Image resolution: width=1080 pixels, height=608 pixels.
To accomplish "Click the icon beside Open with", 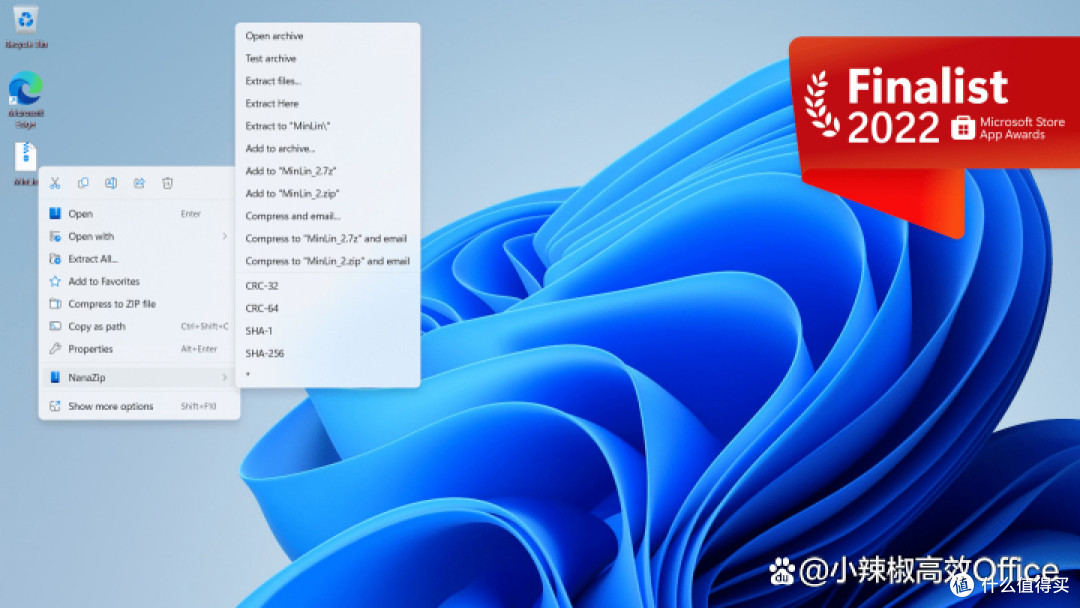I will tap(55, 236).
